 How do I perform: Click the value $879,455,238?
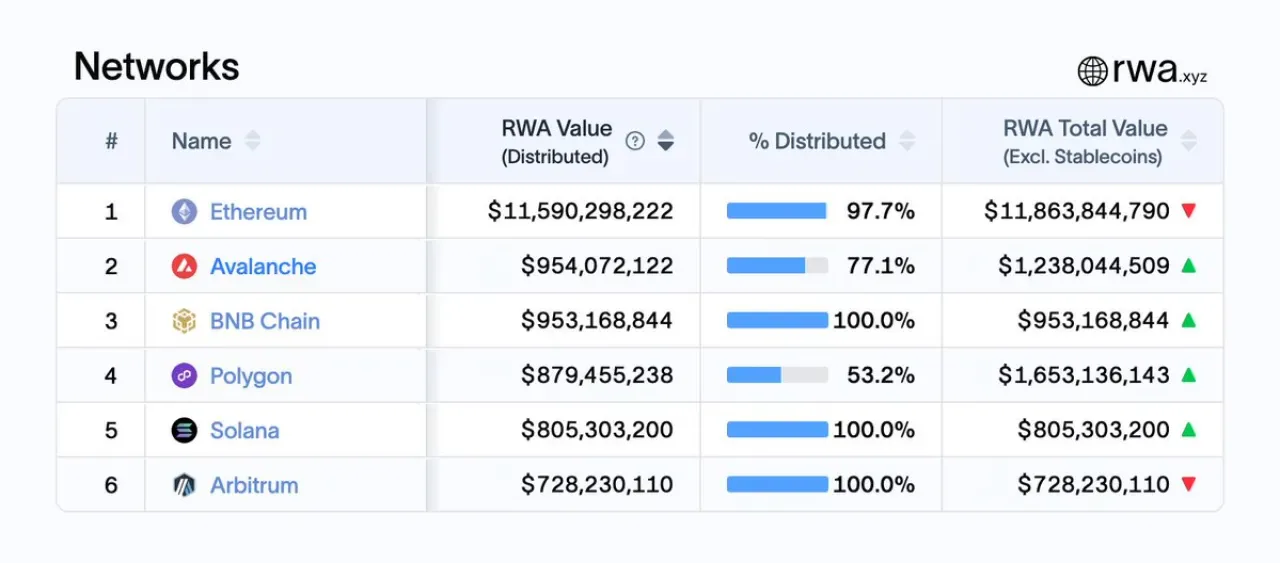coord(597,376)
